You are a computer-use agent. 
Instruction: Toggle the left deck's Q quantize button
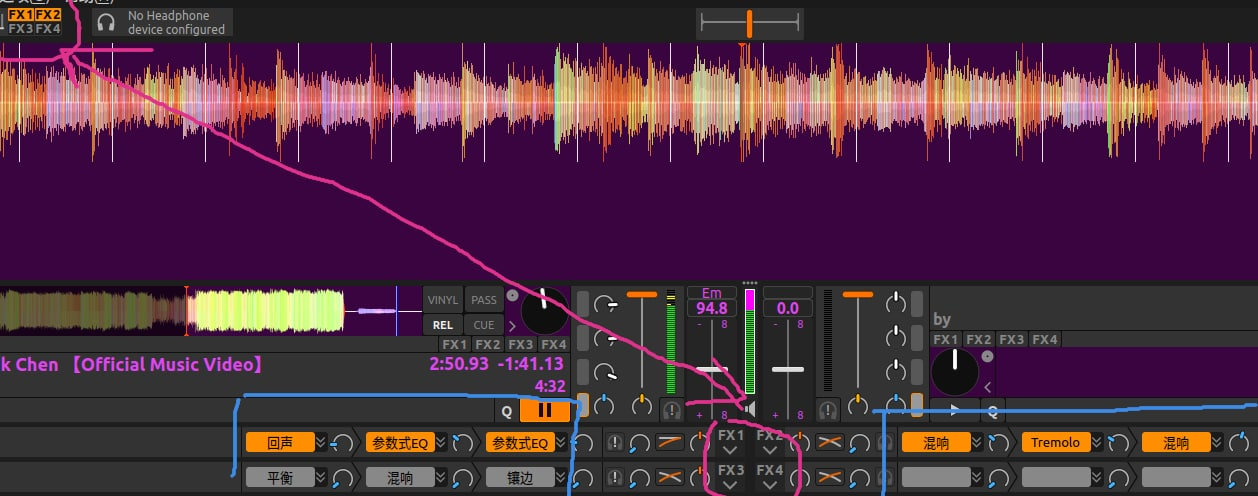tap(507, 410)
